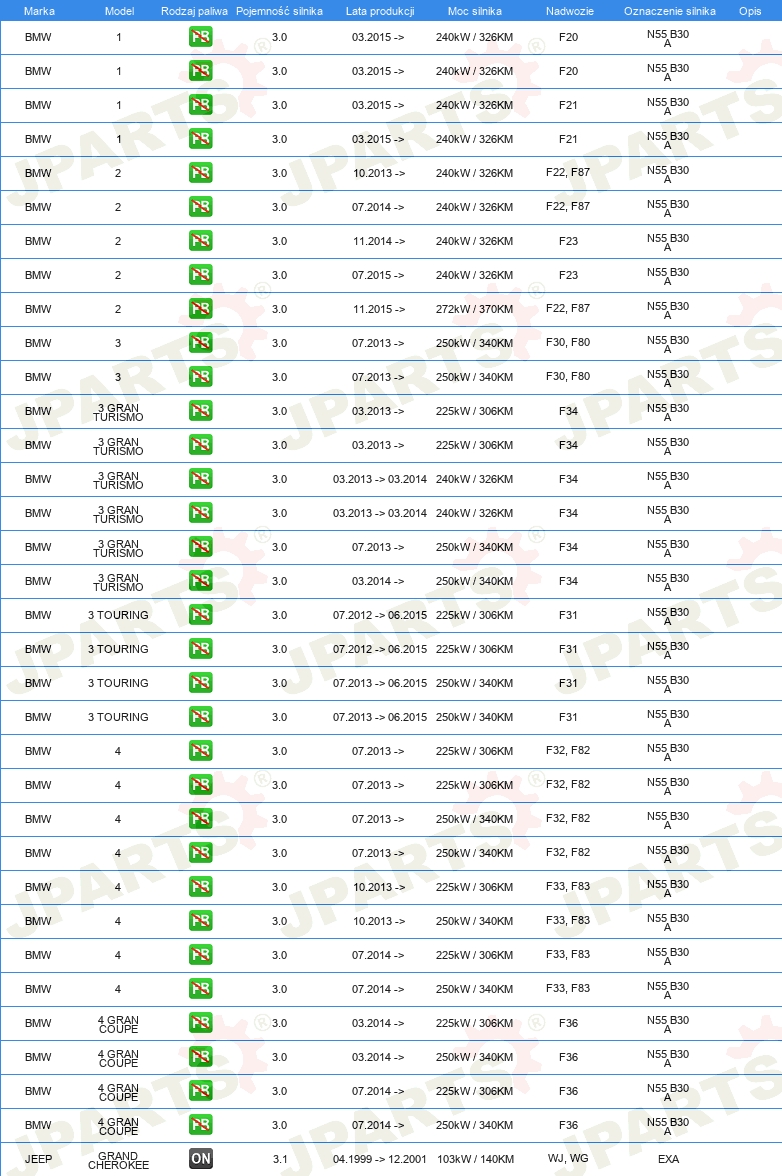
Task: Select petrol icon in BMW 4 10.2013 250kW row
Action: coord(200,921)
